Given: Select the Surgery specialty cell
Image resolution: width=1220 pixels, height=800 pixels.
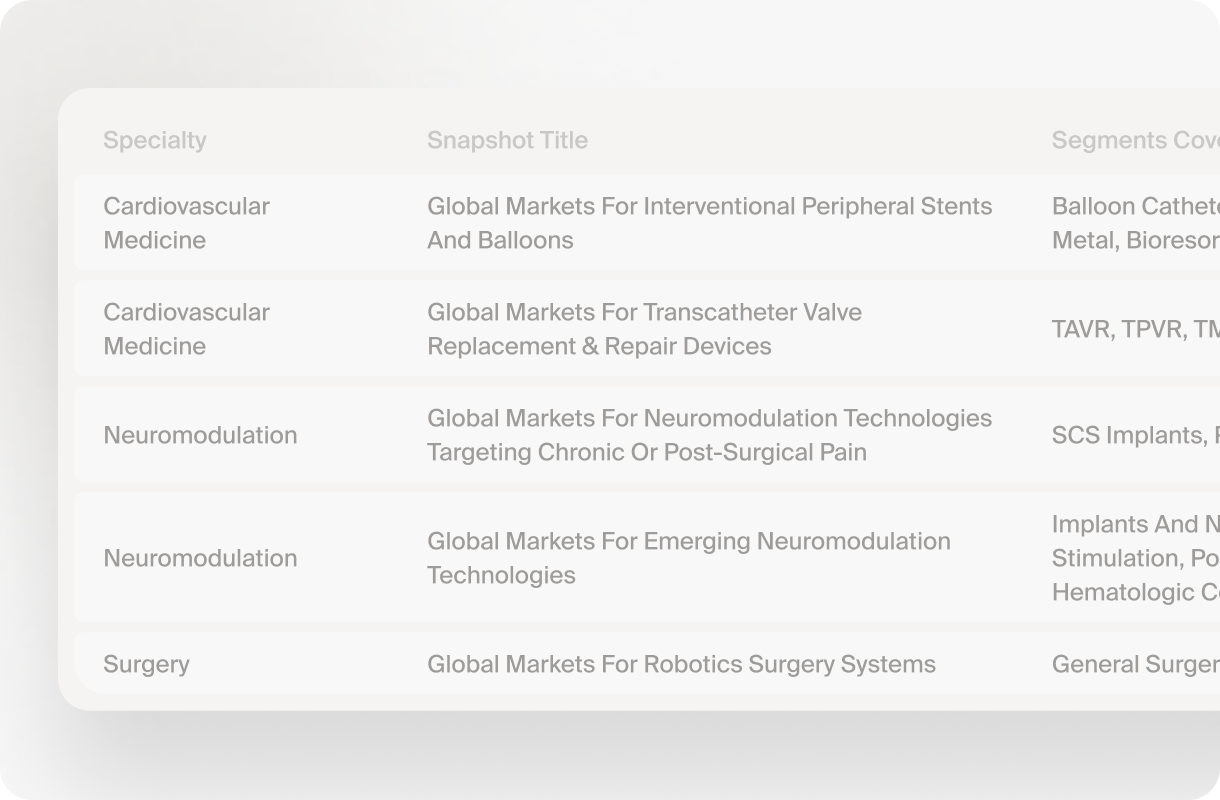Looking at the screenshot, I should point(146,664).
